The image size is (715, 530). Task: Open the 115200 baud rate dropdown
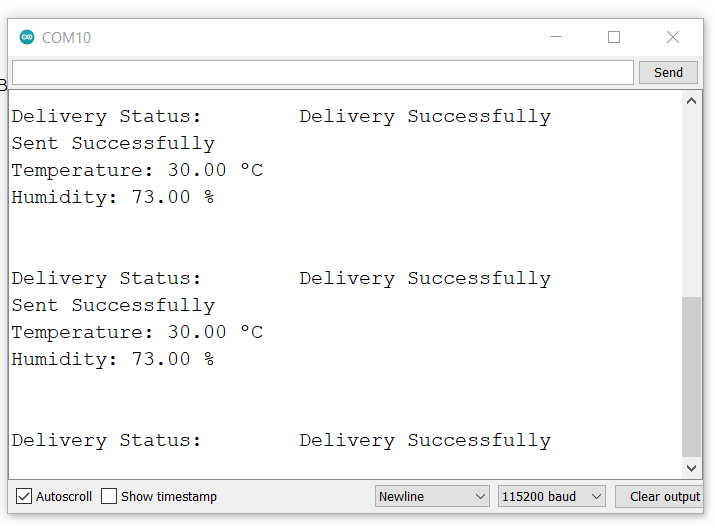552,496
